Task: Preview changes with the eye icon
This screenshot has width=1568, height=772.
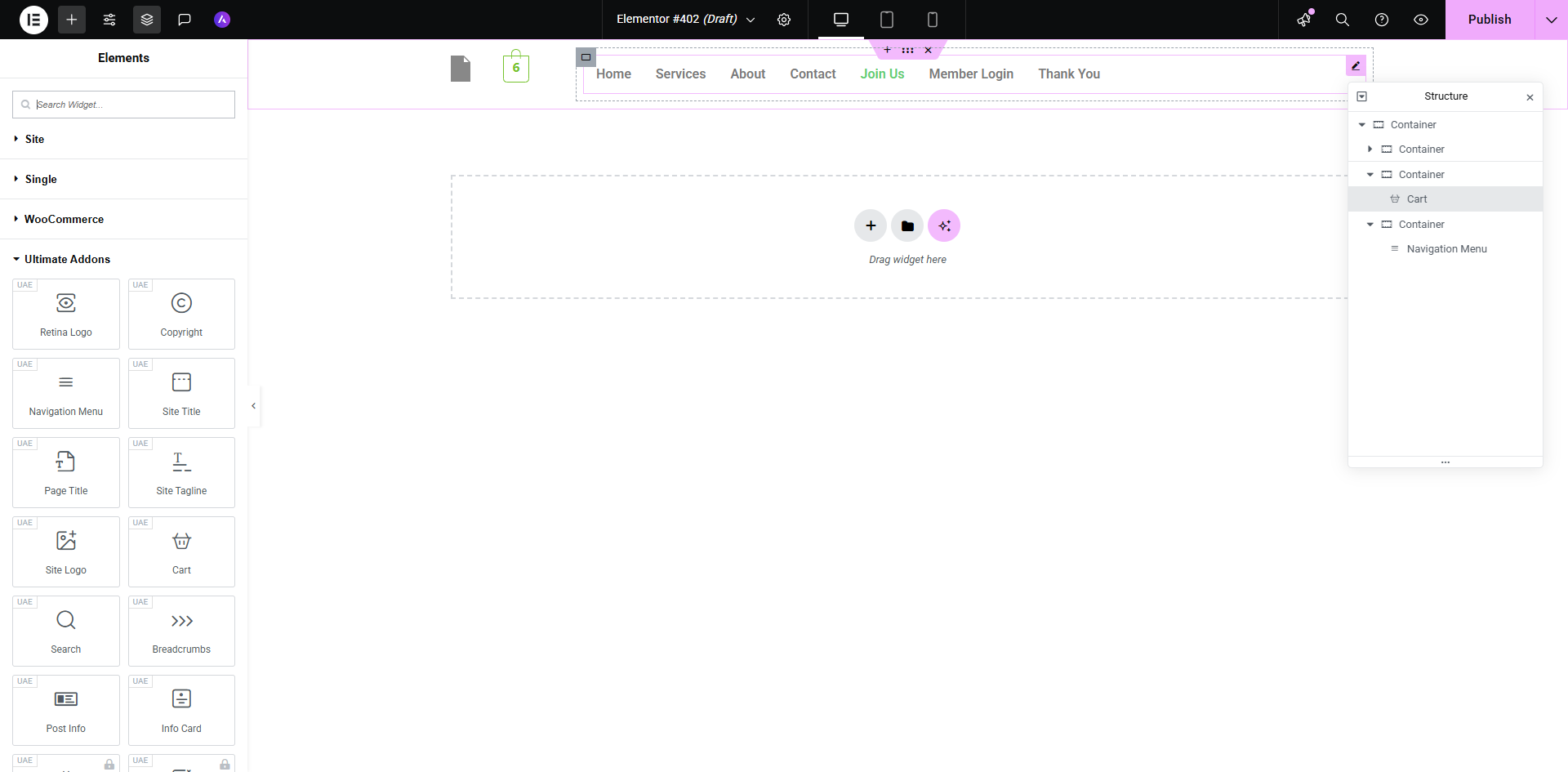Action: (1421, 20)
